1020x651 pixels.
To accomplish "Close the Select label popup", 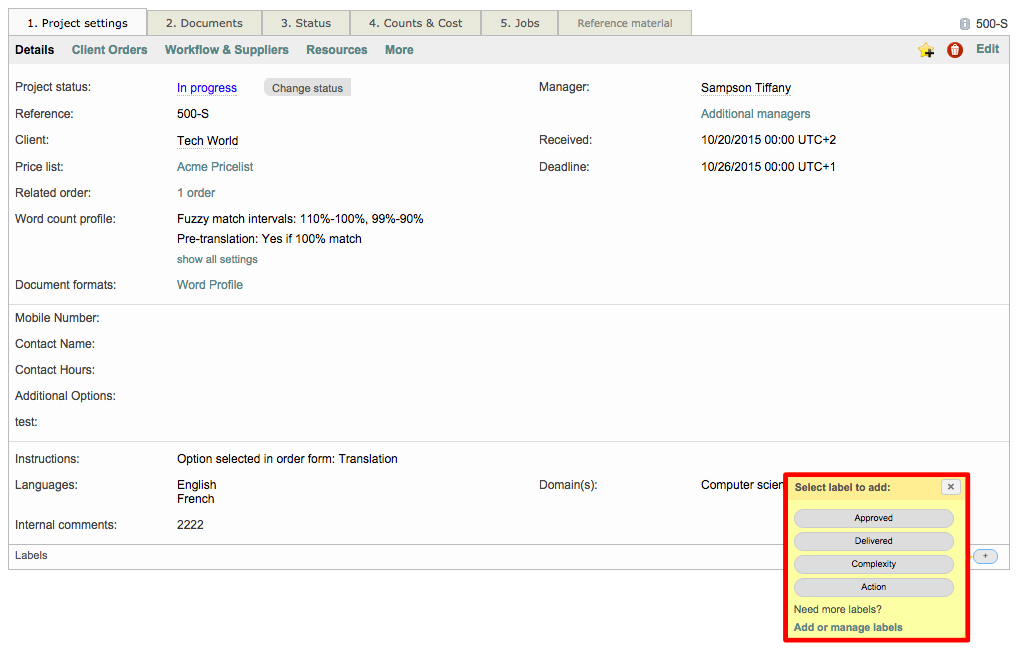I will coord(951,487).
